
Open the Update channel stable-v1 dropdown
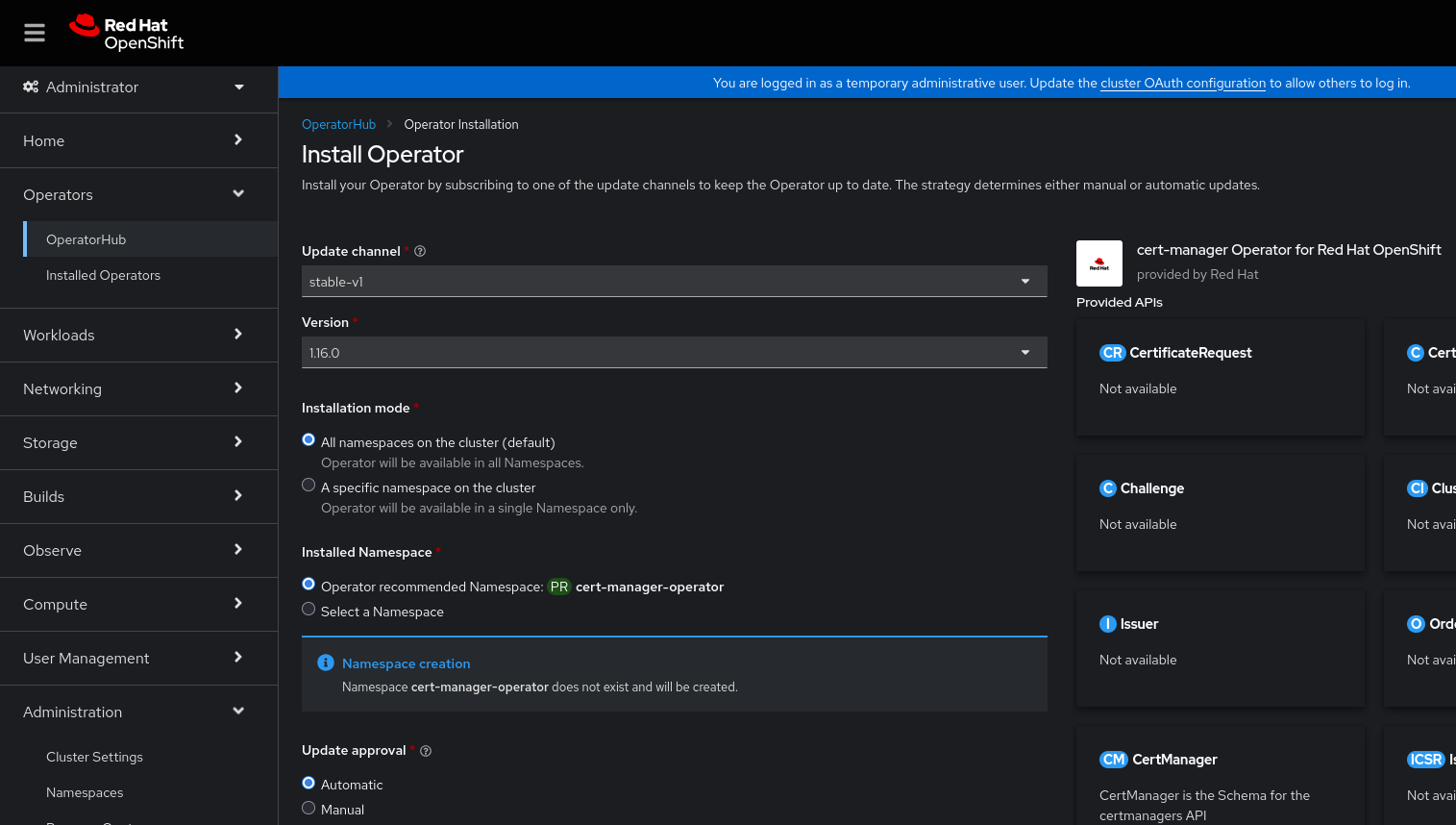674,282
